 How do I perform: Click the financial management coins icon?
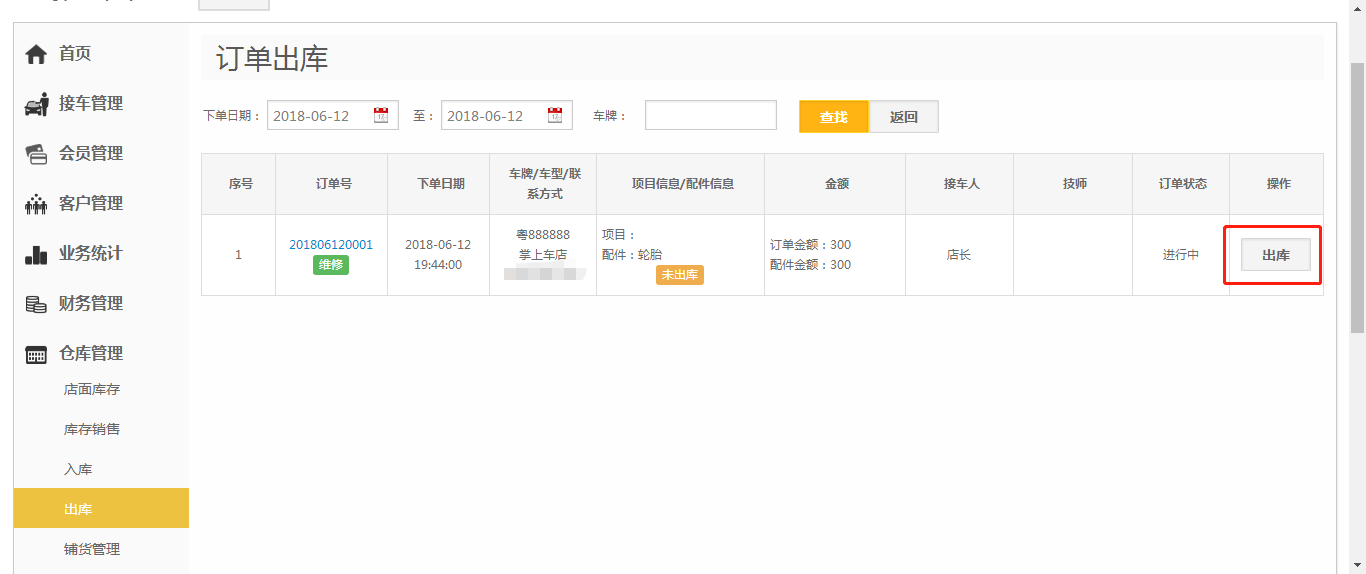36,304
